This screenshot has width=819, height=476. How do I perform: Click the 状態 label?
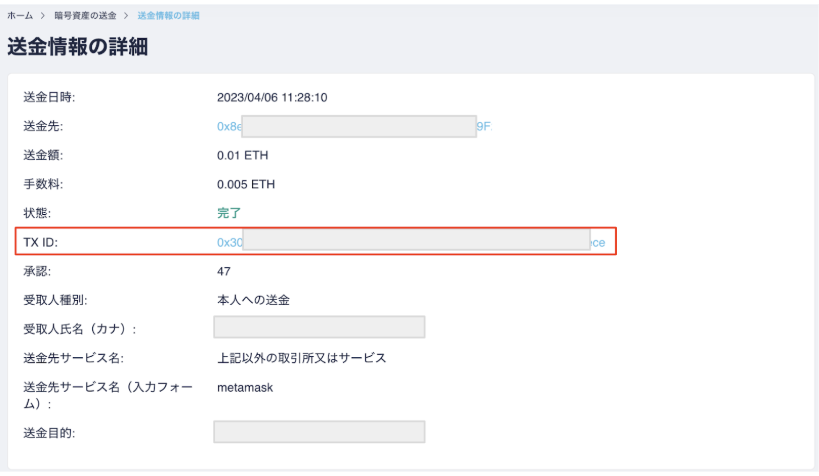(37, 213)
